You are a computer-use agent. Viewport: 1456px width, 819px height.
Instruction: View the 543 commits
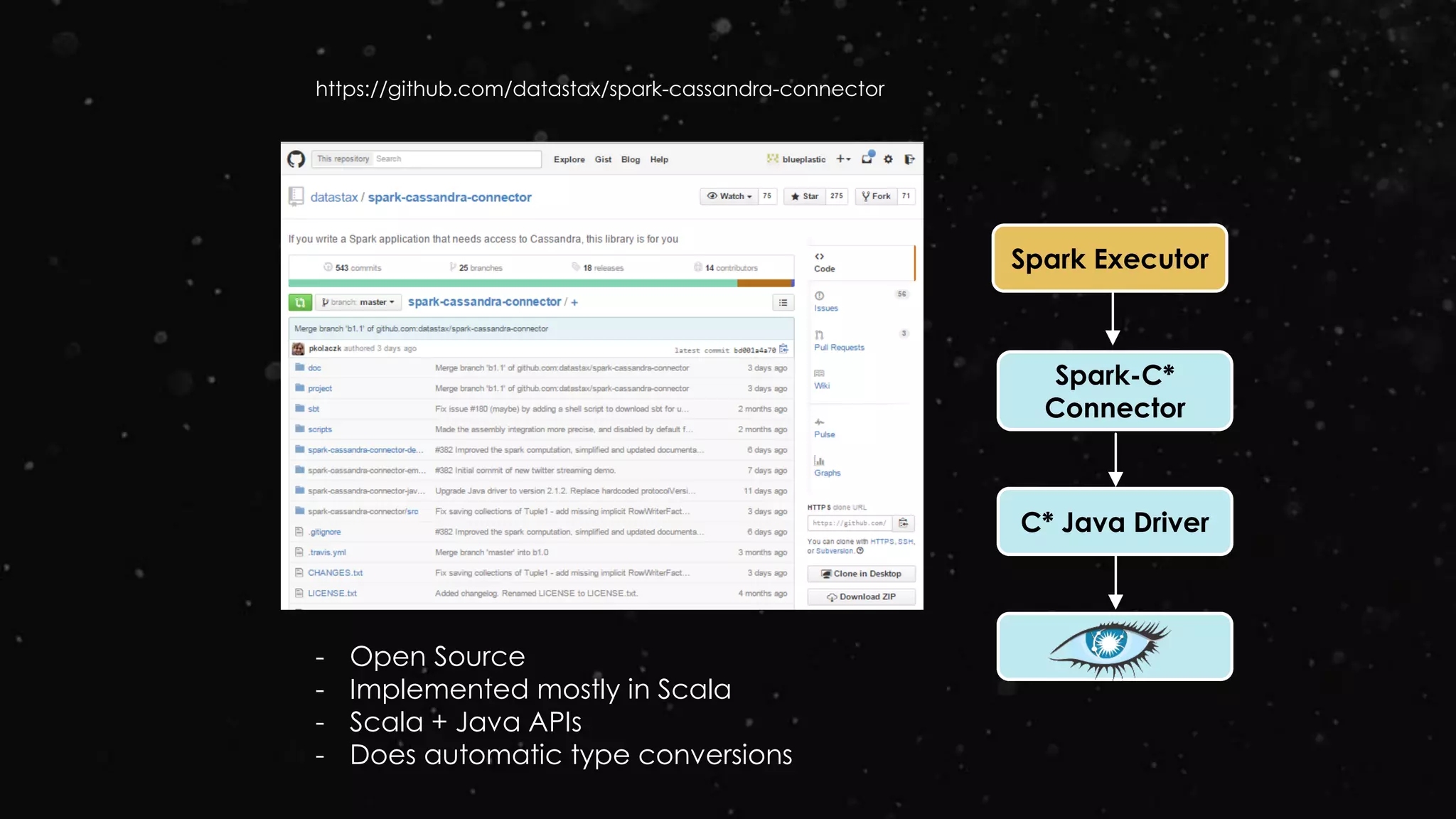pyautogui.click(x=353, y=268)
